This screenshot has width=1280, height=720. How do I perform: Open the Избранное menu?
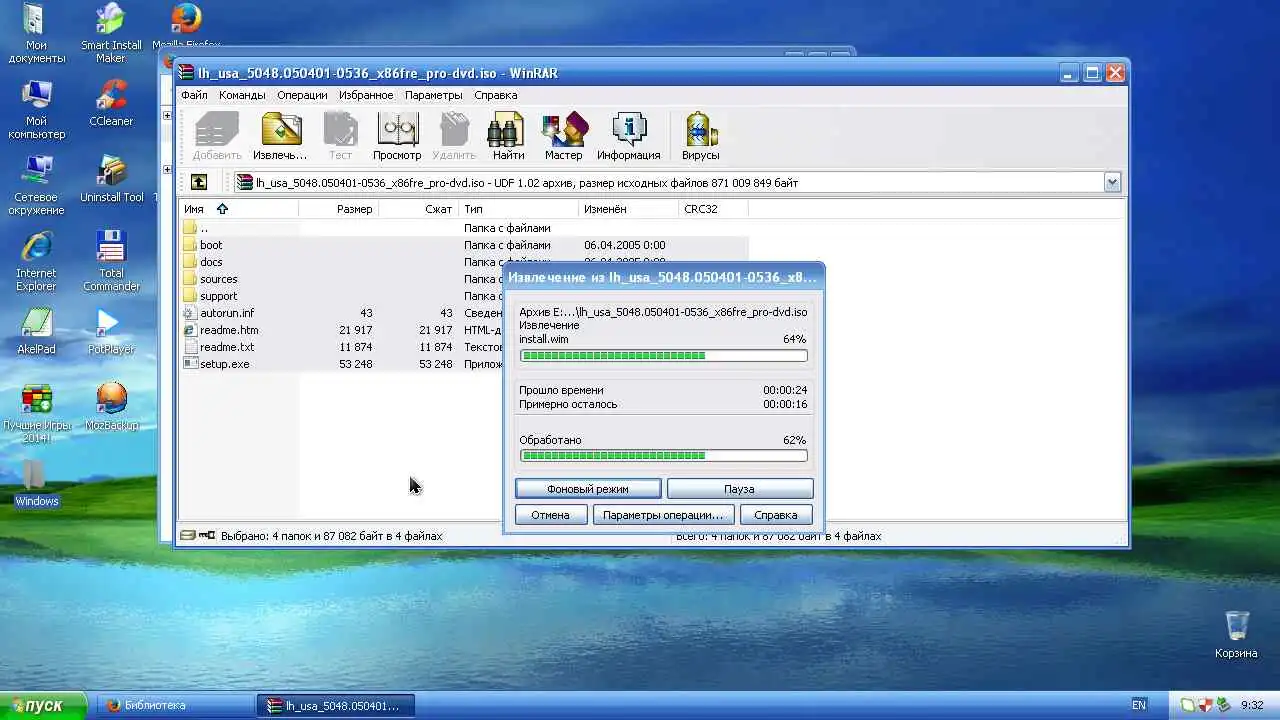tap(365, 95)
